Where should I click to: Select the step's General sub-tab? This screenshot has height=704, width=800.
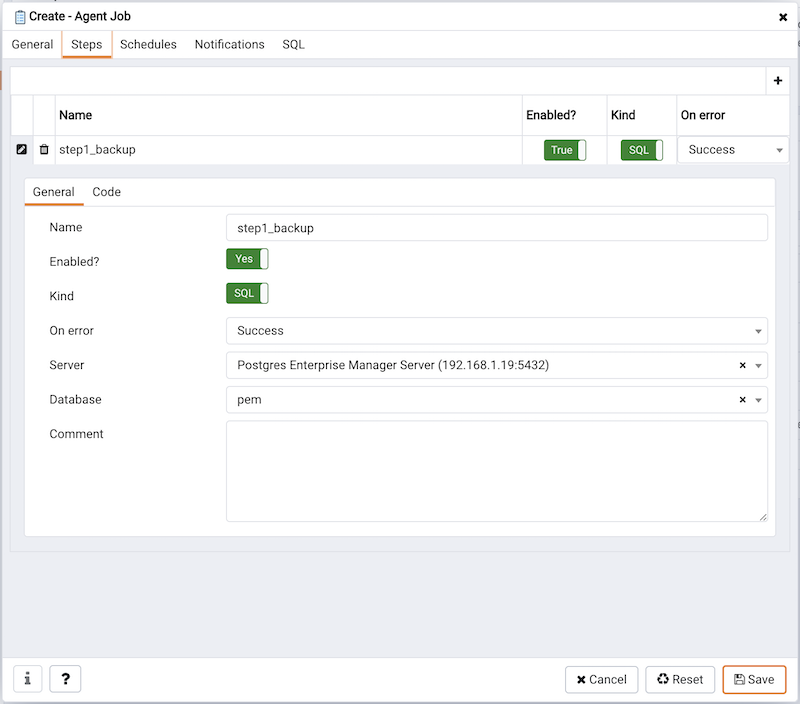tap(54, 192)
